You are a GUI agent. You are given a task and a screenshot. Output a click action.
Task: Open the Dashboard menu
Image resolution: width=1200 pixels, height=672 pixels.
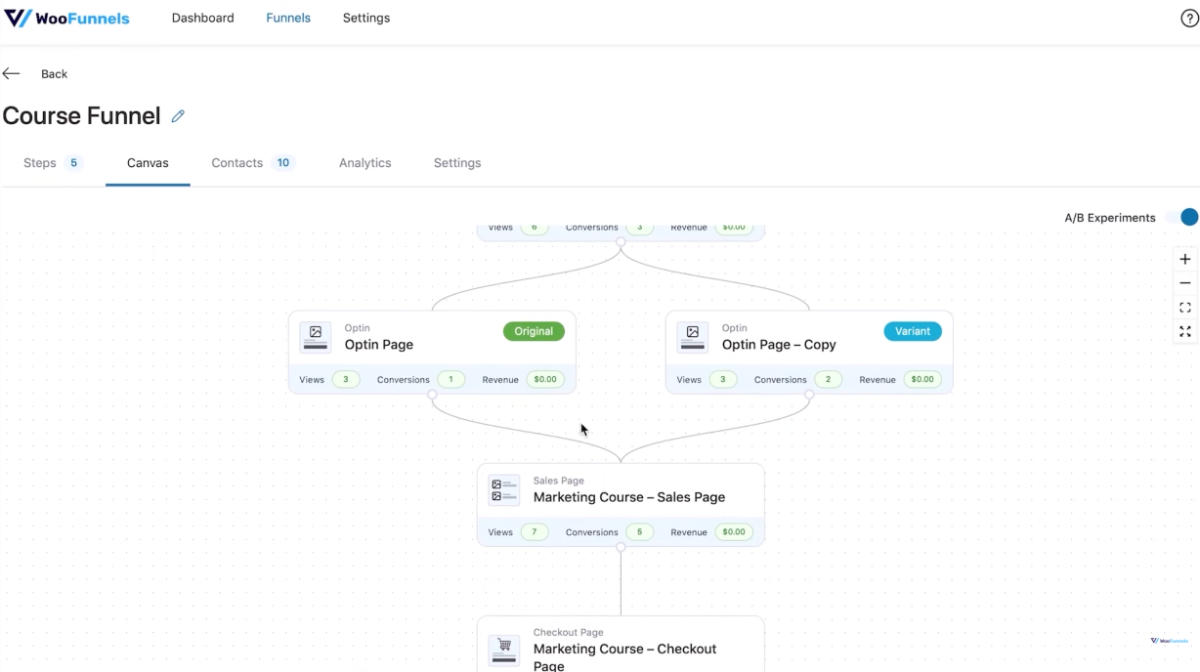tap(203, 18)
